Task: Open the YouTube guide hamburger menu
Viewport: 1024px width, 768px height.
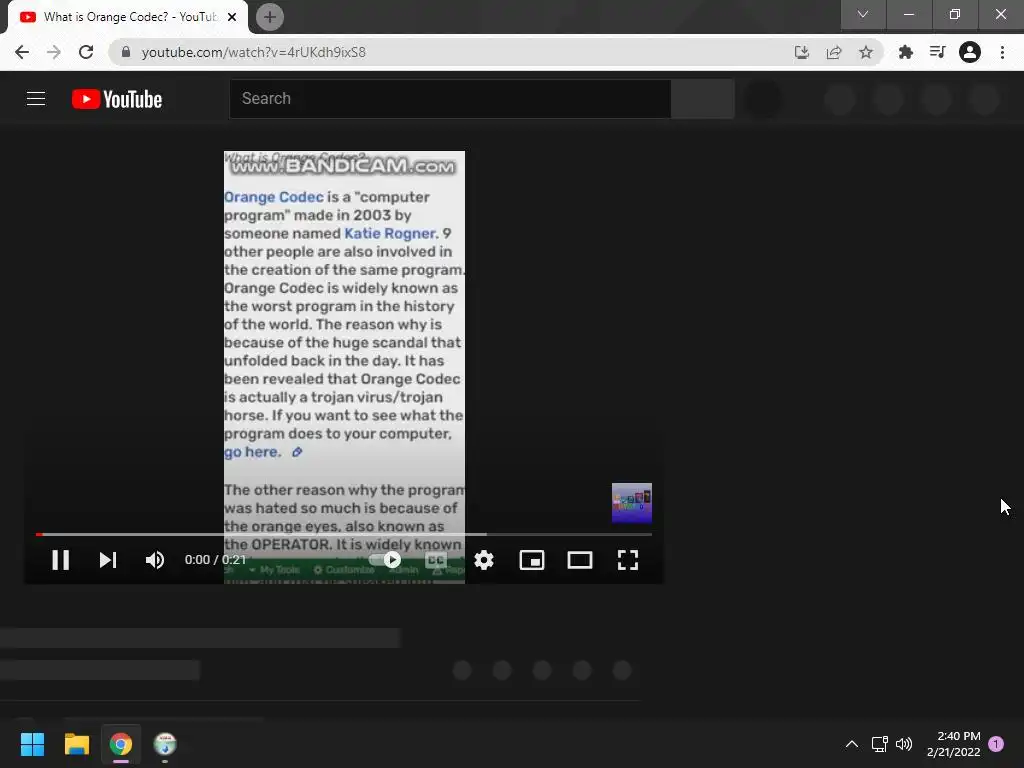Action: [36, 99]
